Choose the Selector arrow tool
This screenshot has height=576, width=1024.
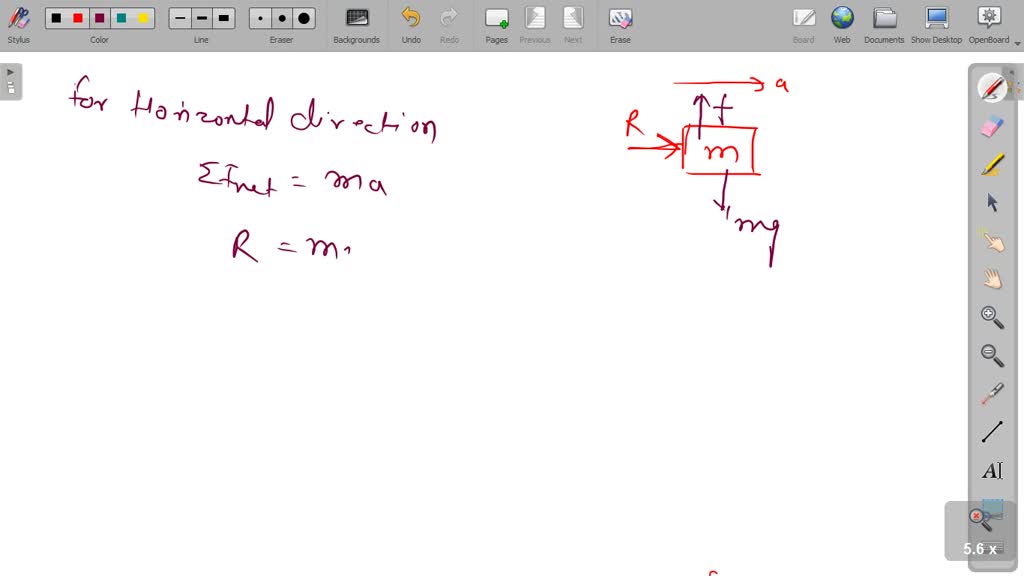[991, 202]
